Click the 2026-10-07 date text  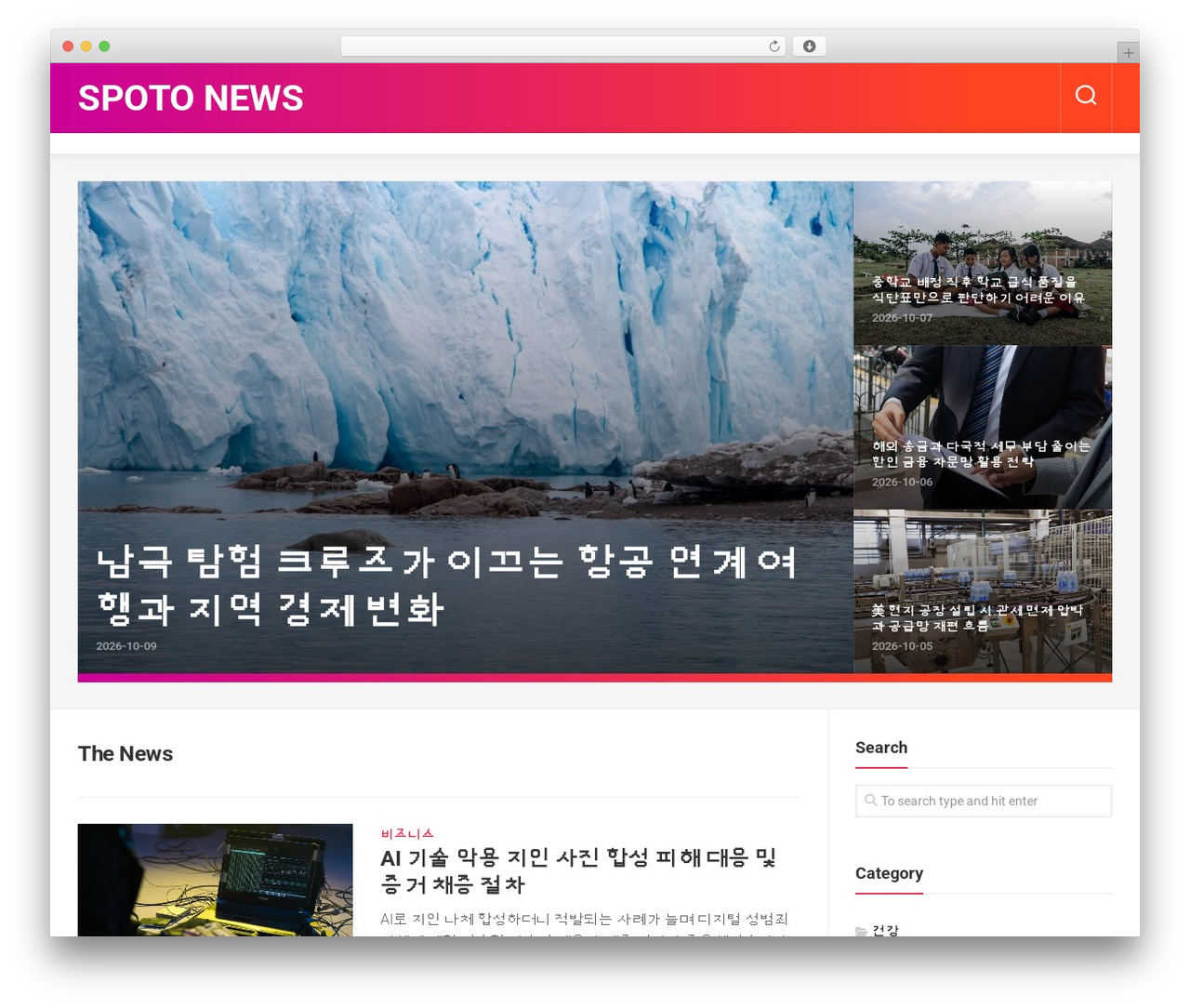tap(902, 318)
